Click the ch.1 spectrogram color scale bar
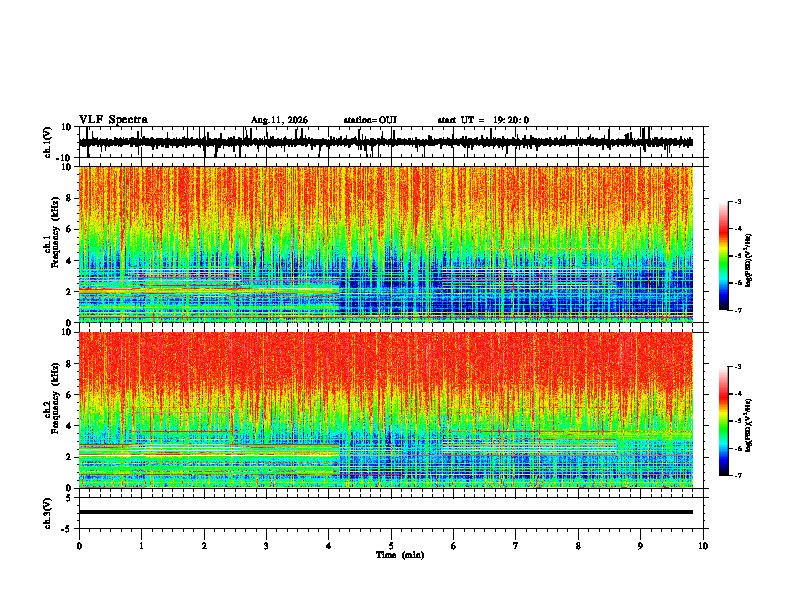 (x=723, y=256)
